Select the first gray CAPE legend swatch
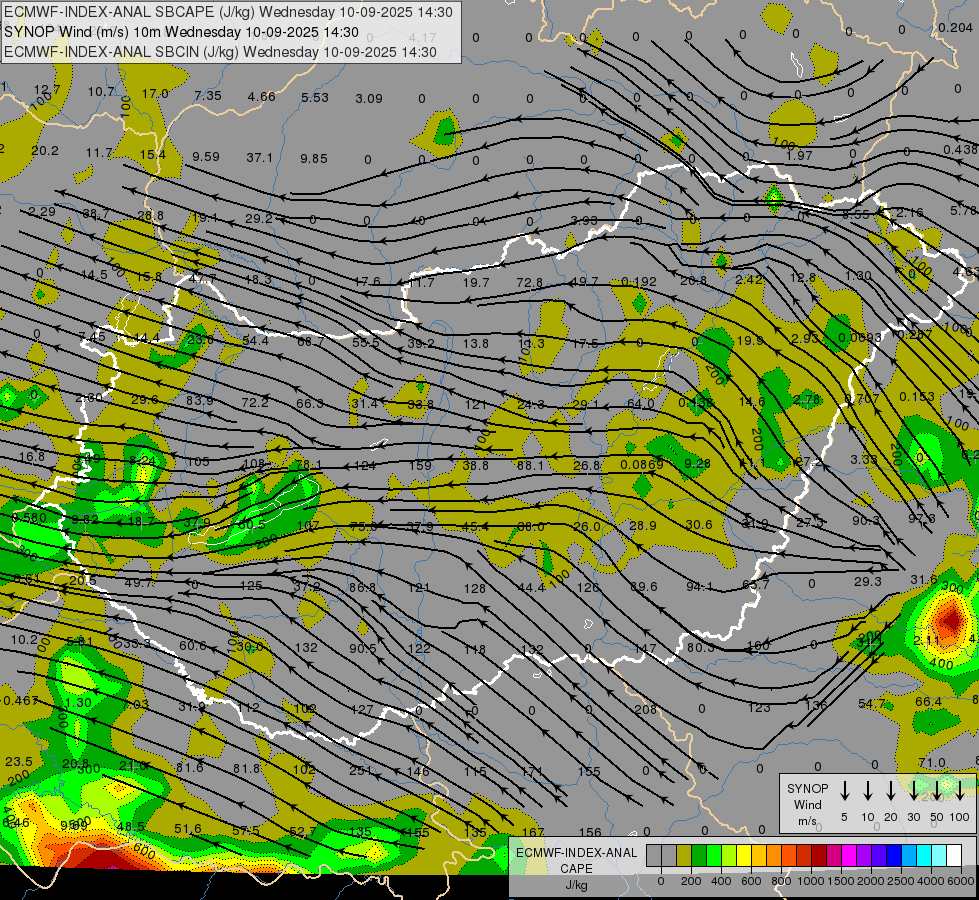Image resolution: width=979 pixels, height=900 pixels. 654,855
